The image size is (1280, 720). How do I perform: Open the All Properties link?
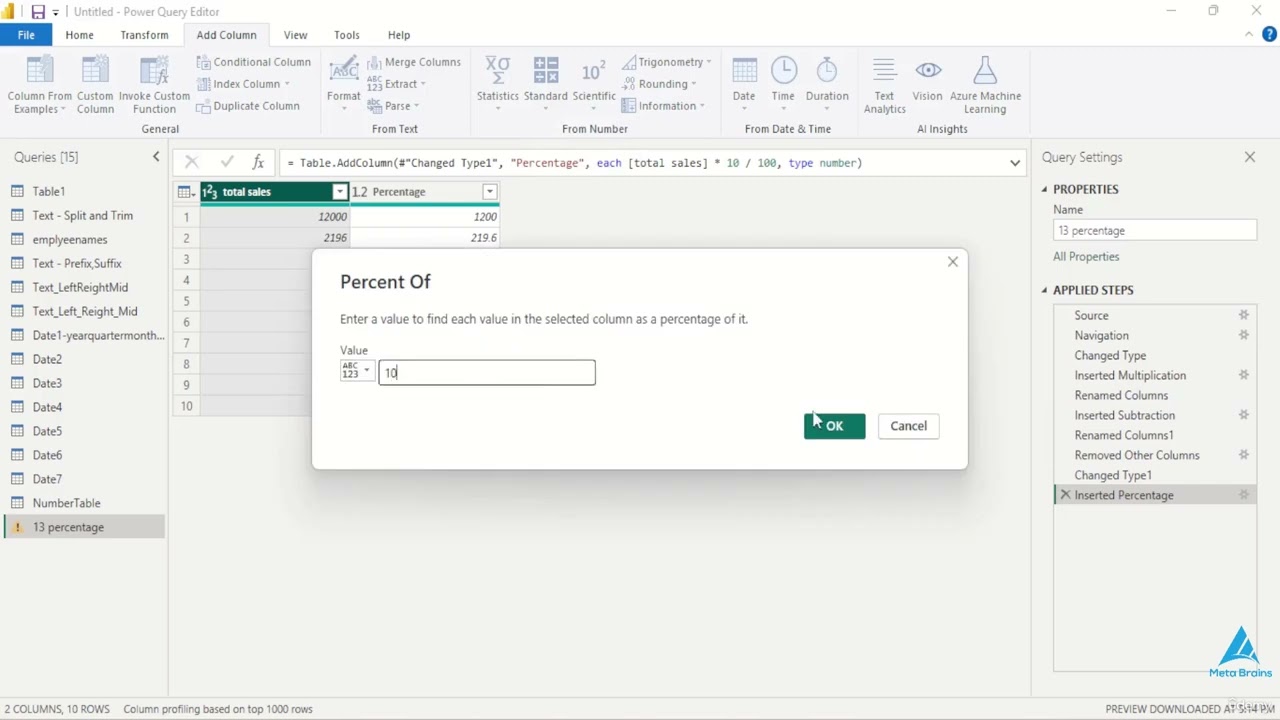[x=1086, y=256]
